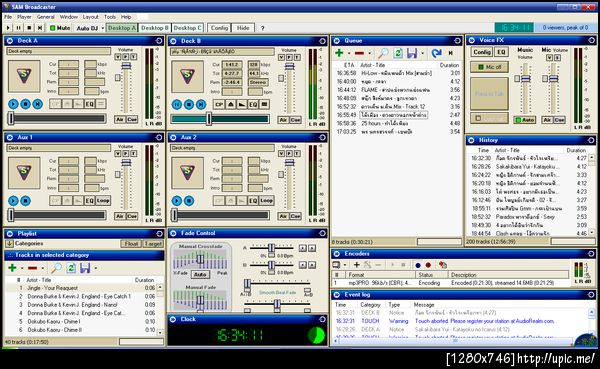The height and width of the screenshot is (369, 600).
Task: Search tracks using Queue magnifier icon
Action: pos(383,53)
